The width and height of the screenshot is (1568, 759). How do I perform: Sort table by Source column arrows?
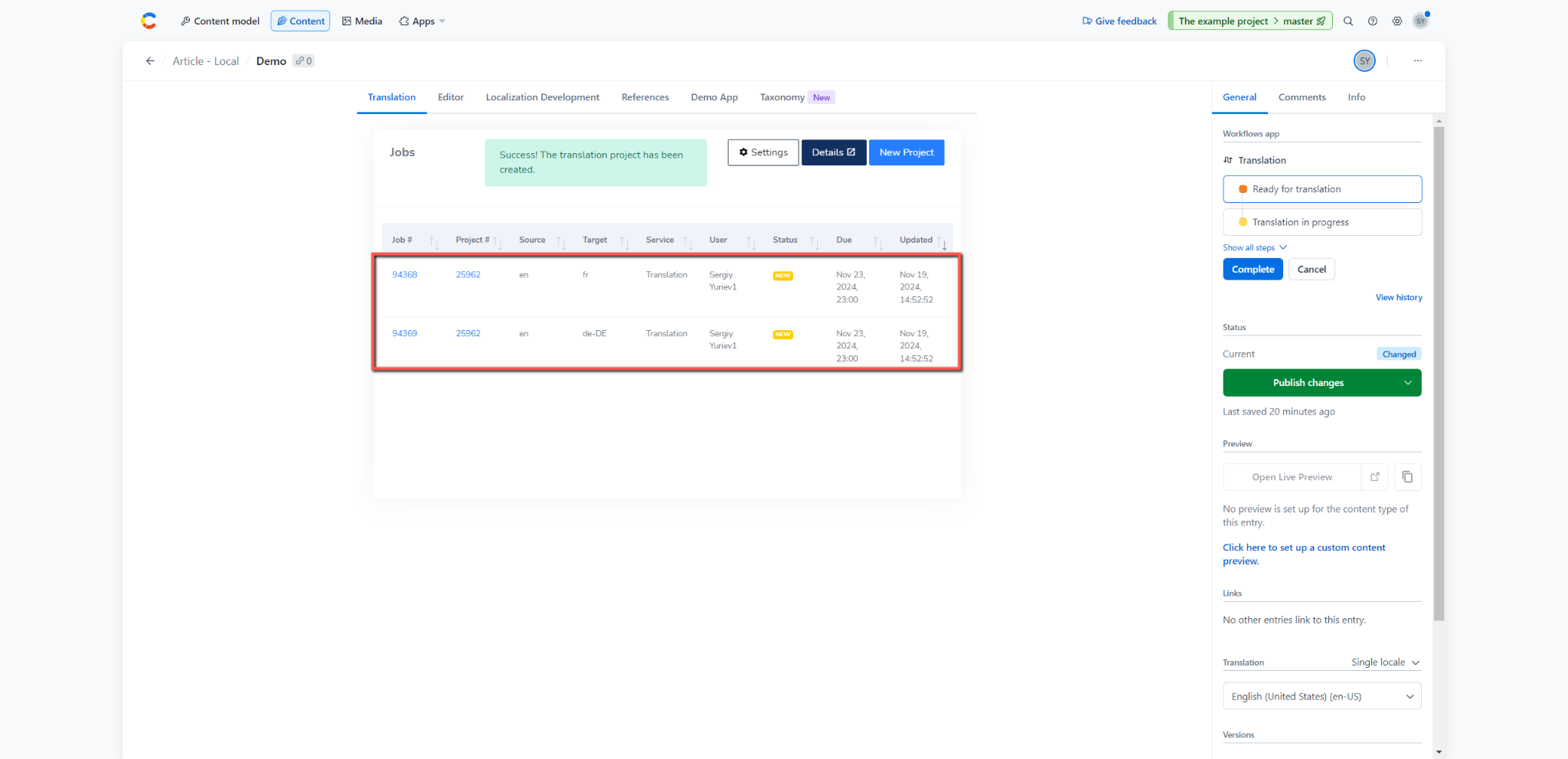click(x=561, y=242)
